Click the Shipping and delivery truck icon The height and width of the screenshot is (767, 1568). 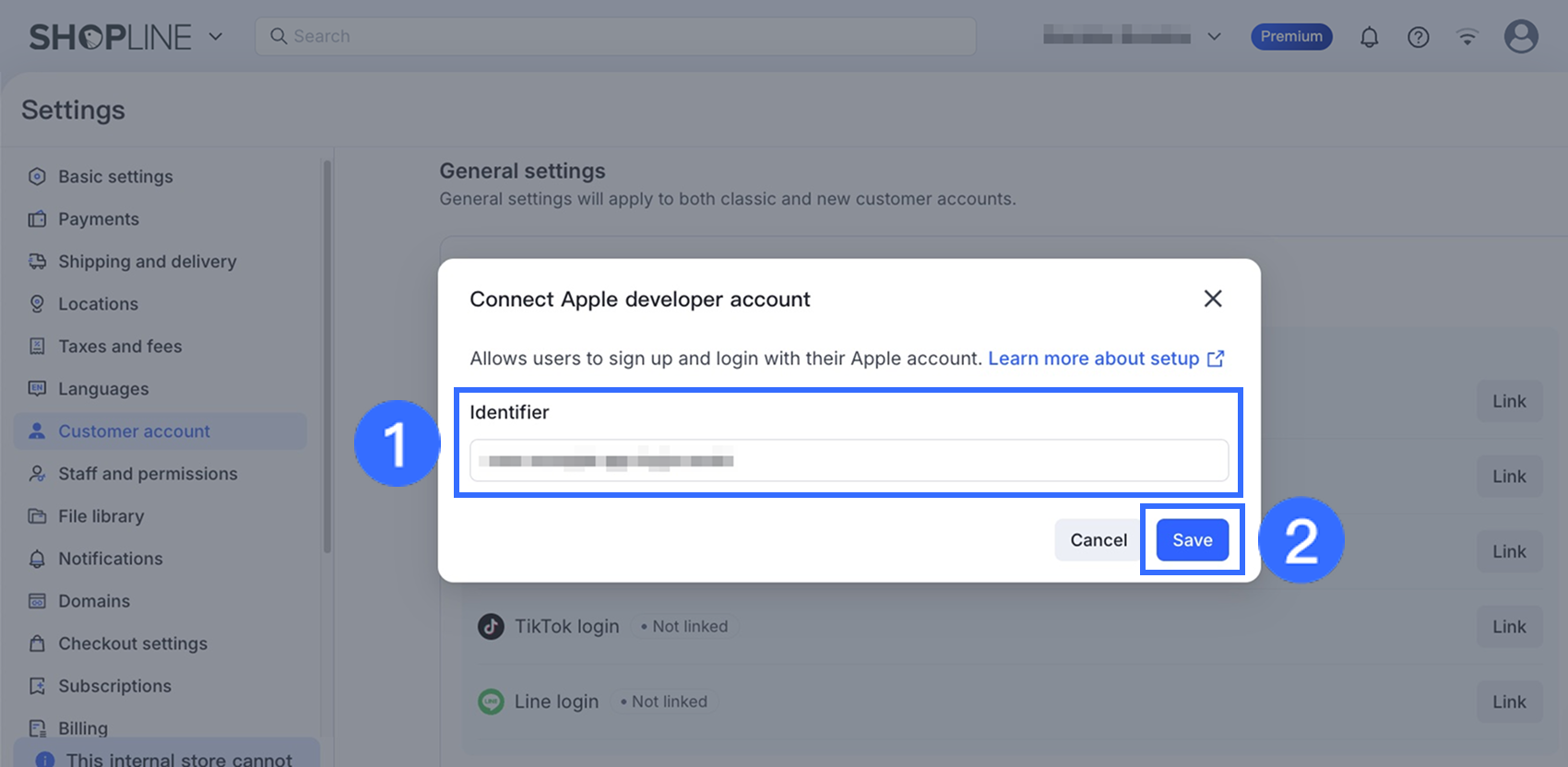tap(37, 262)
